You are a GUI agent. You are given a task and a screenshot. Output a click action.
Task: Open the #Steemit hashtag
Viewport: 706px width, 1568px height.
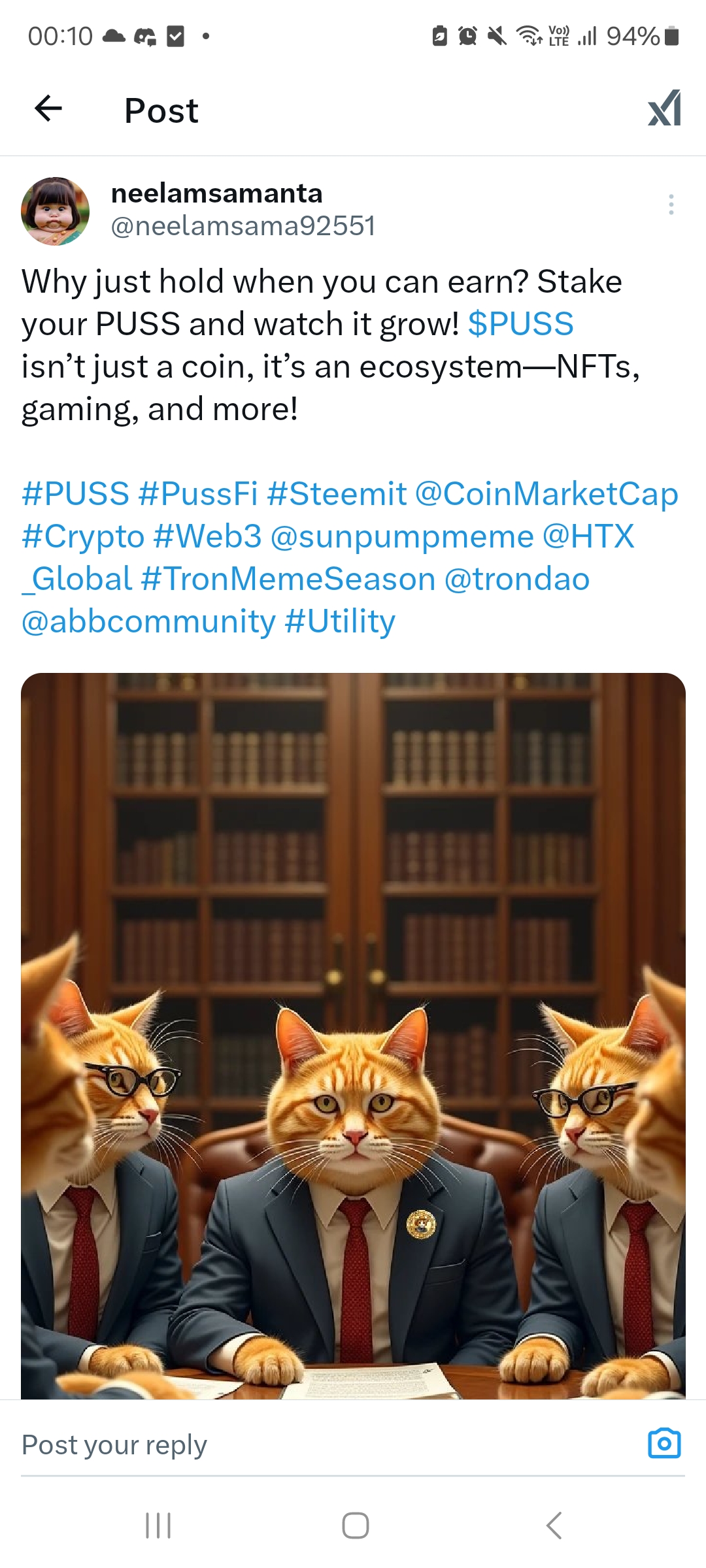pyautogui.click(x=337, y=493)
